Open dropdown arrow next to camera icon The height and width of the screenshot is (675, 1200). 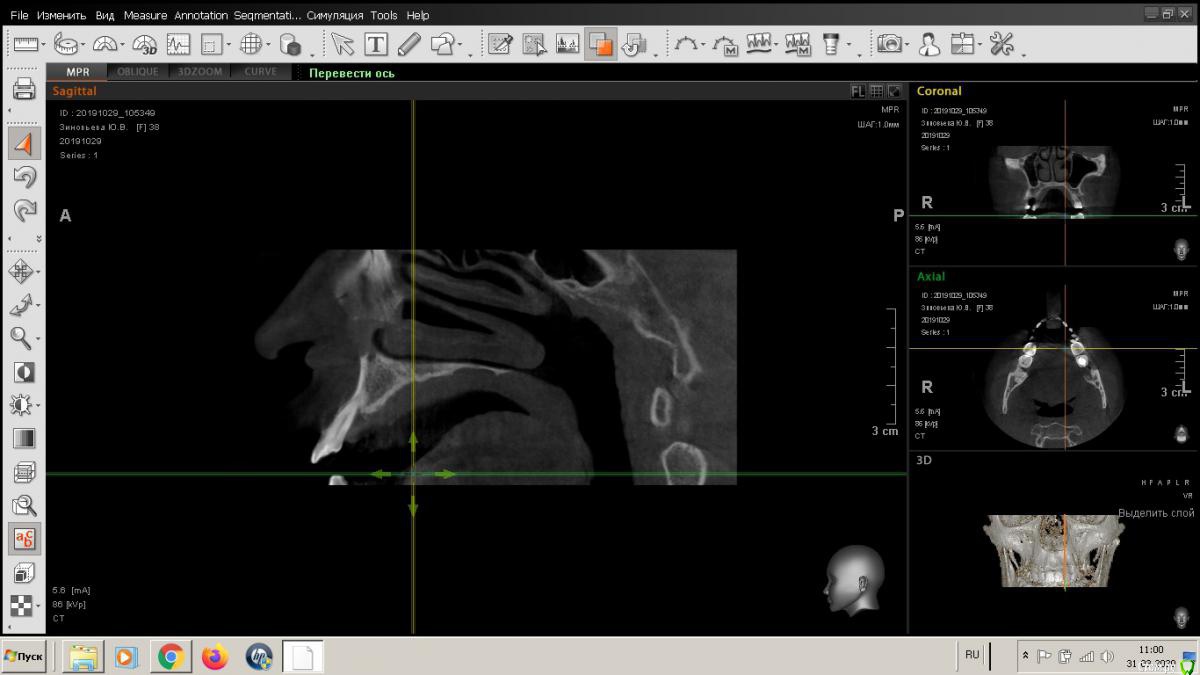click(906, 45)
